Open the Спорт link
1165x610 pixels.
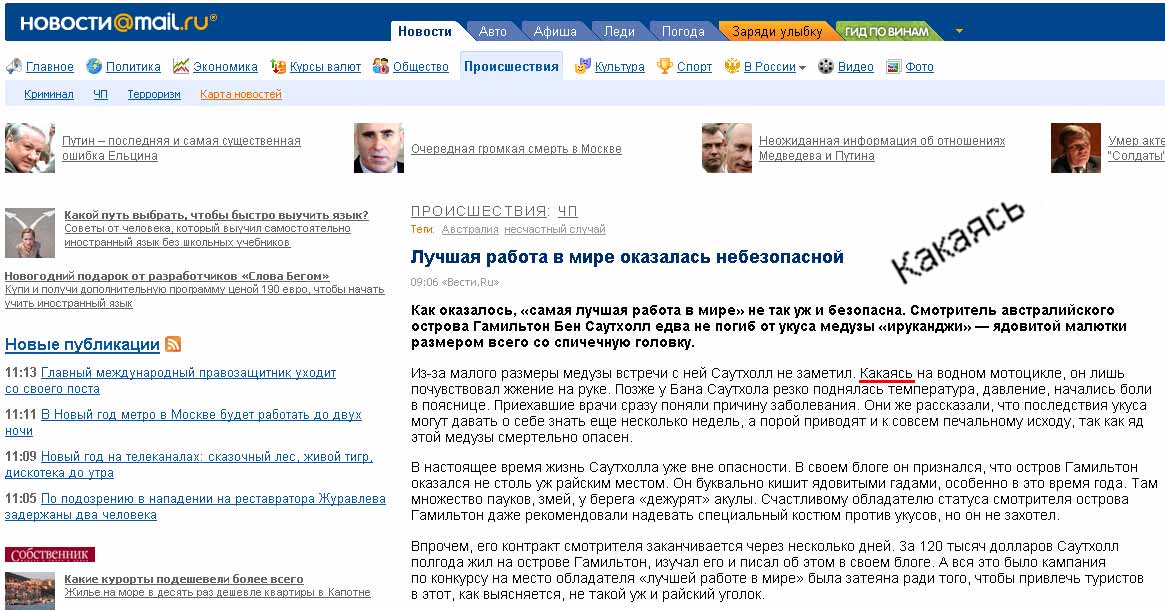coord(694,67)
